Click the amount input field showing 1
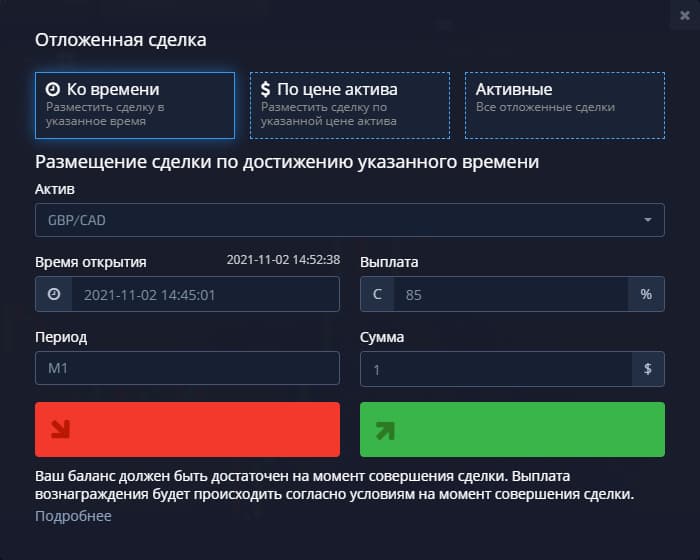 click(495, 369)
